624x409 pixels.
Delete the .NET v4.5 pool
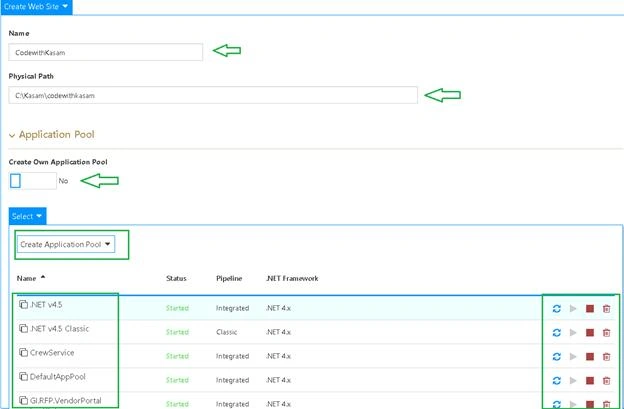(x=606, y=308)
